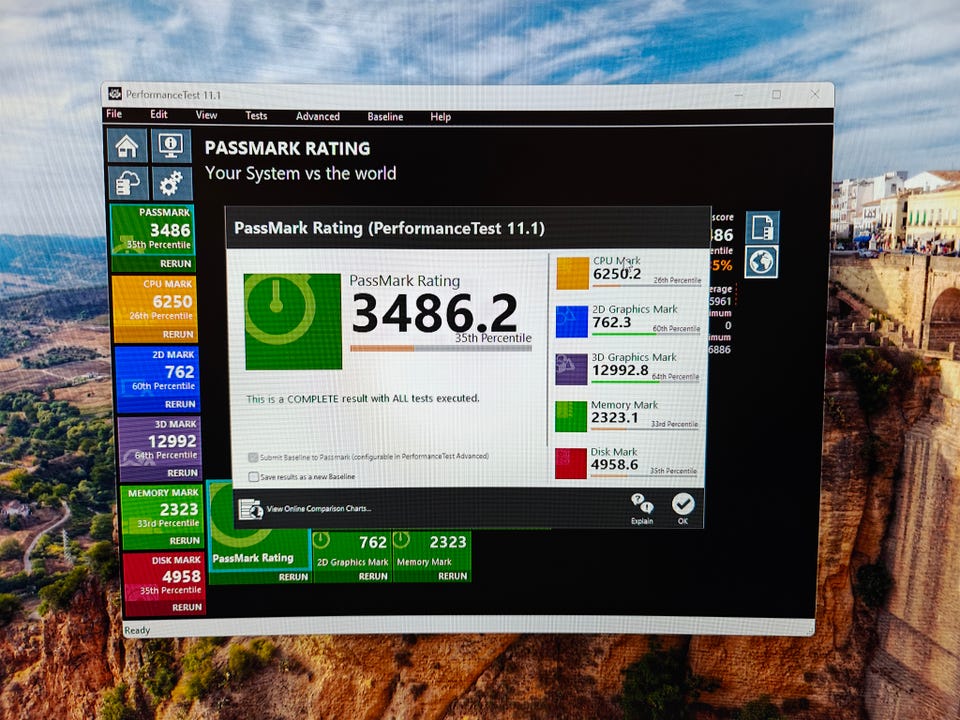Click the Memory Mark 2323.1 value

[x=615, y=418]
